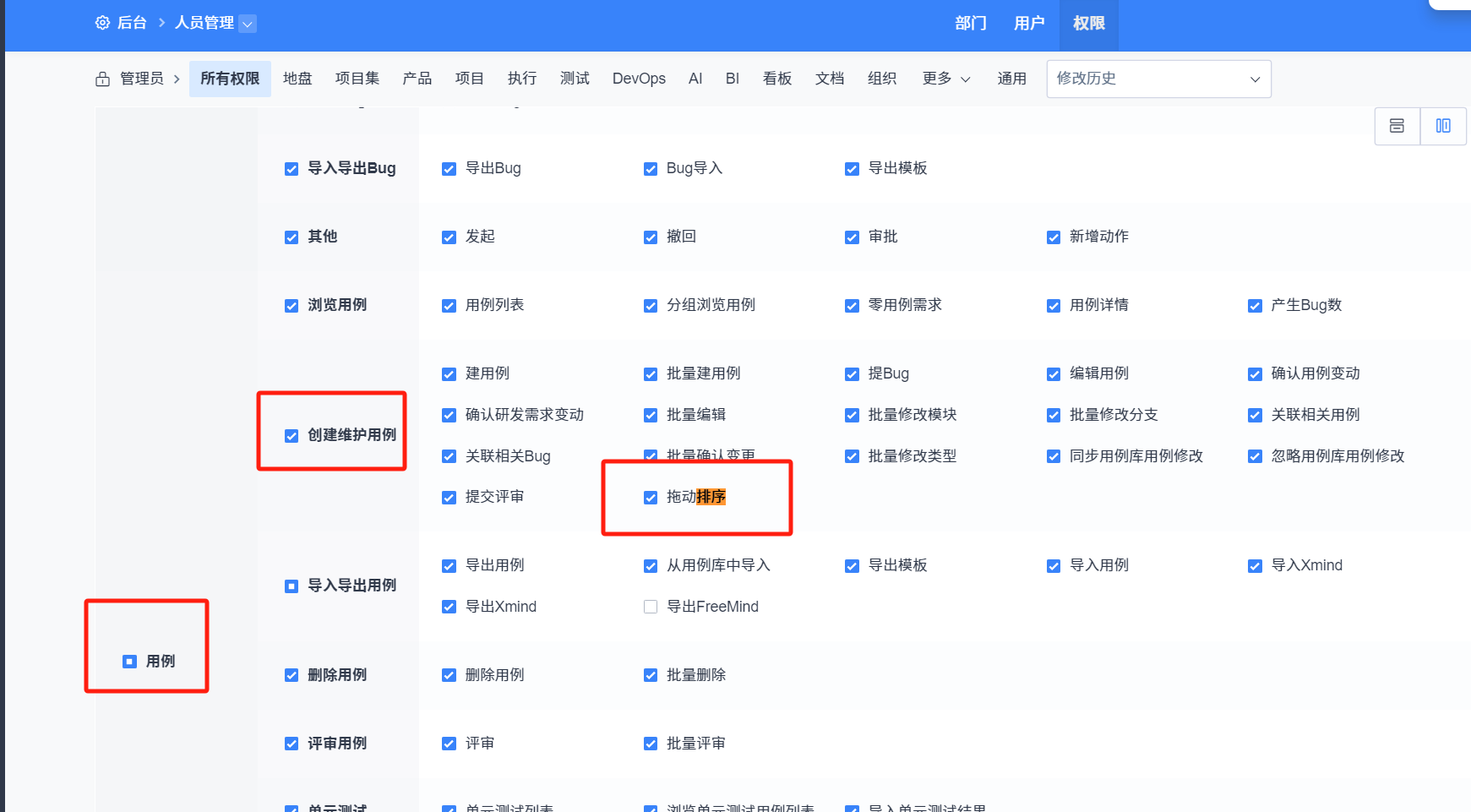Open the 部门 tab
This screenshot has height=812, width=1471.
pyautogui.click(x=971, y=24)
